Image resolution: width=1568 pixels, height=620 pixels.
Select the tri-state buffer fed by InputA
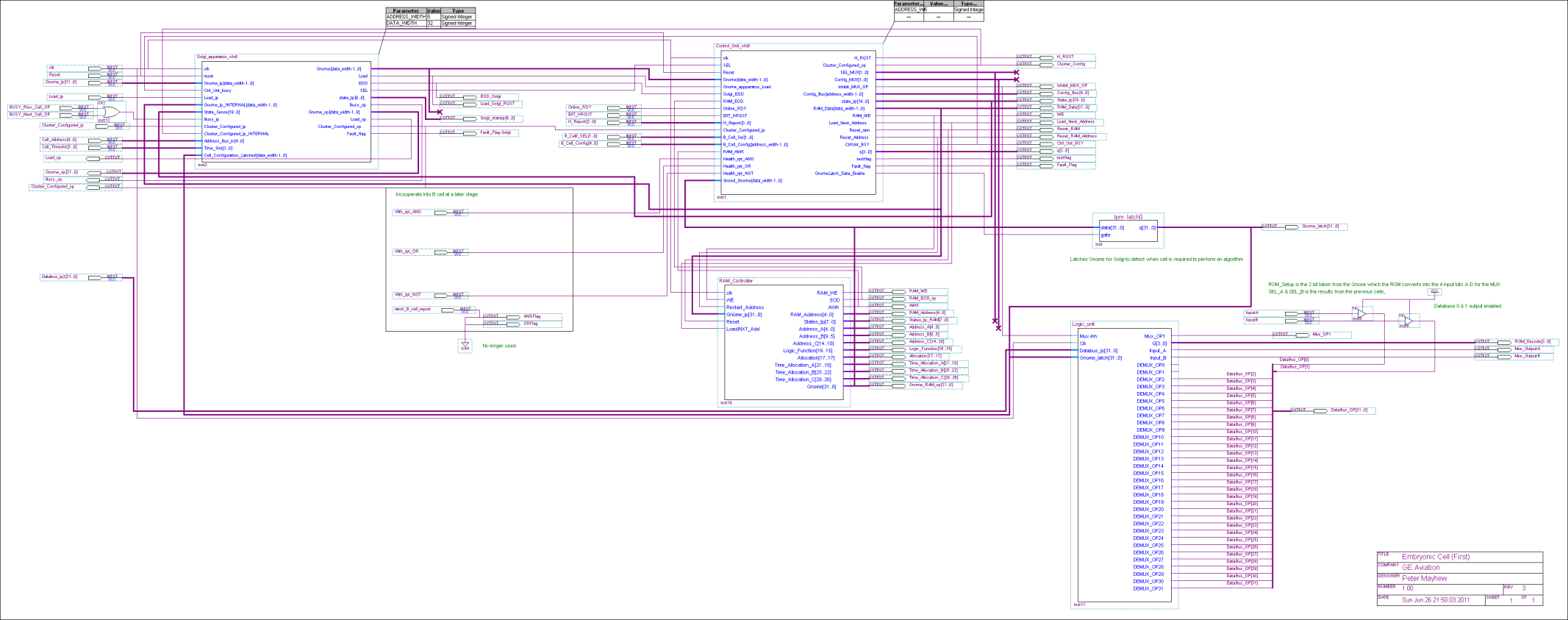click(1361, 314)
